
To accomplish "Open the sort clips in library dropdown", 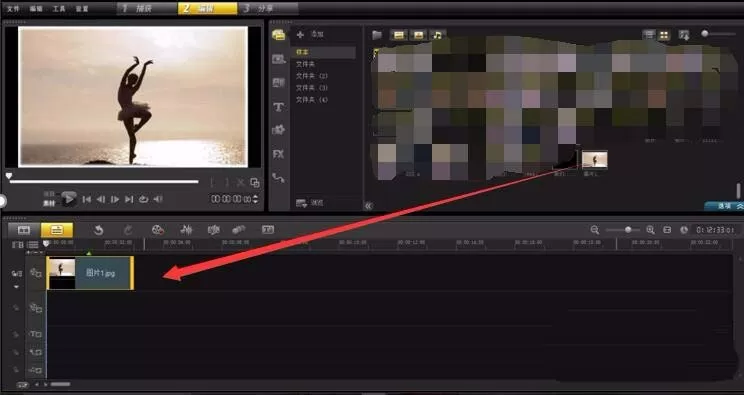I will click(684, 35).
